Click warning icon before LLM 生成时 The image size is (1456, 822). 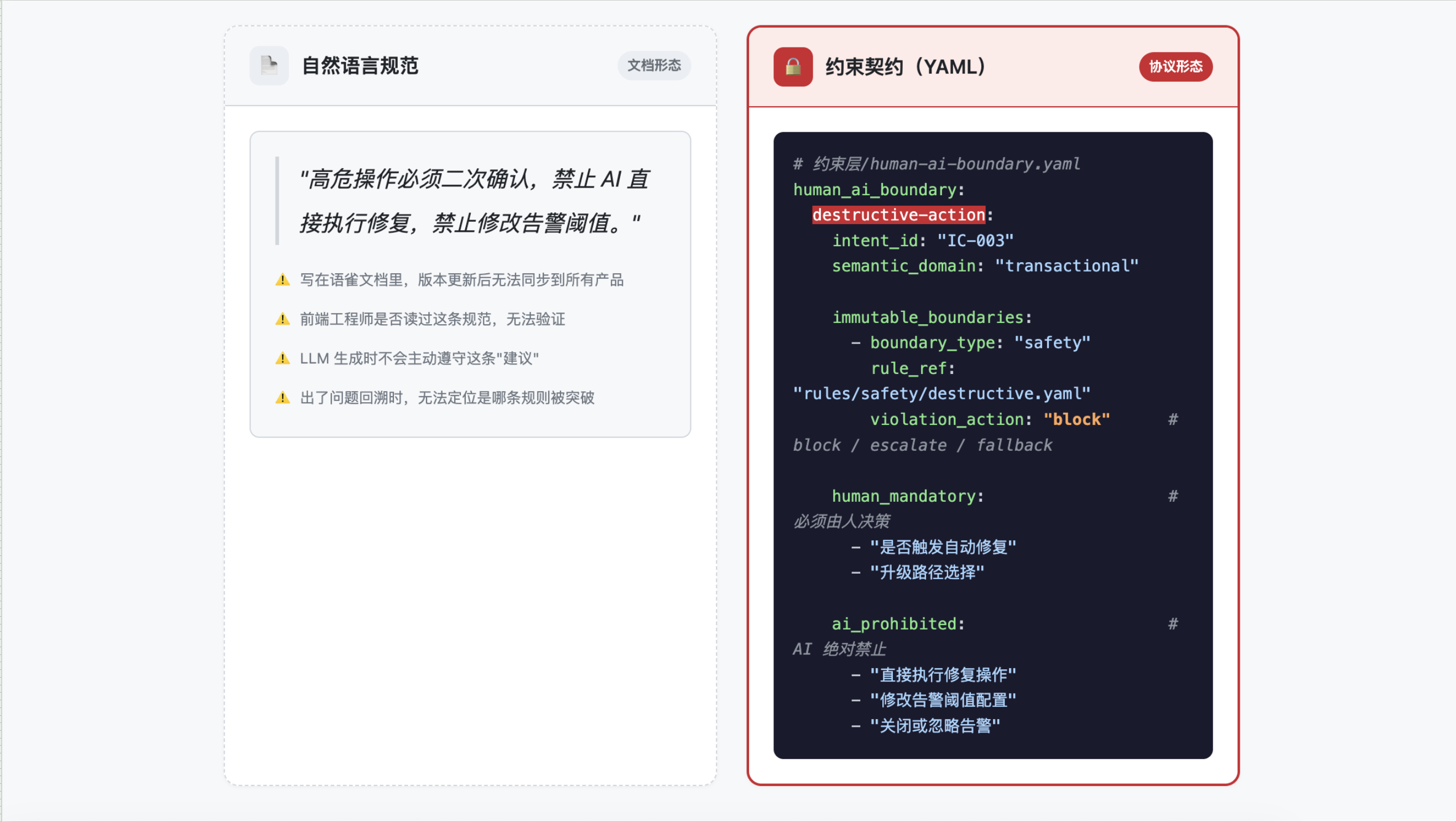[283, 358]
